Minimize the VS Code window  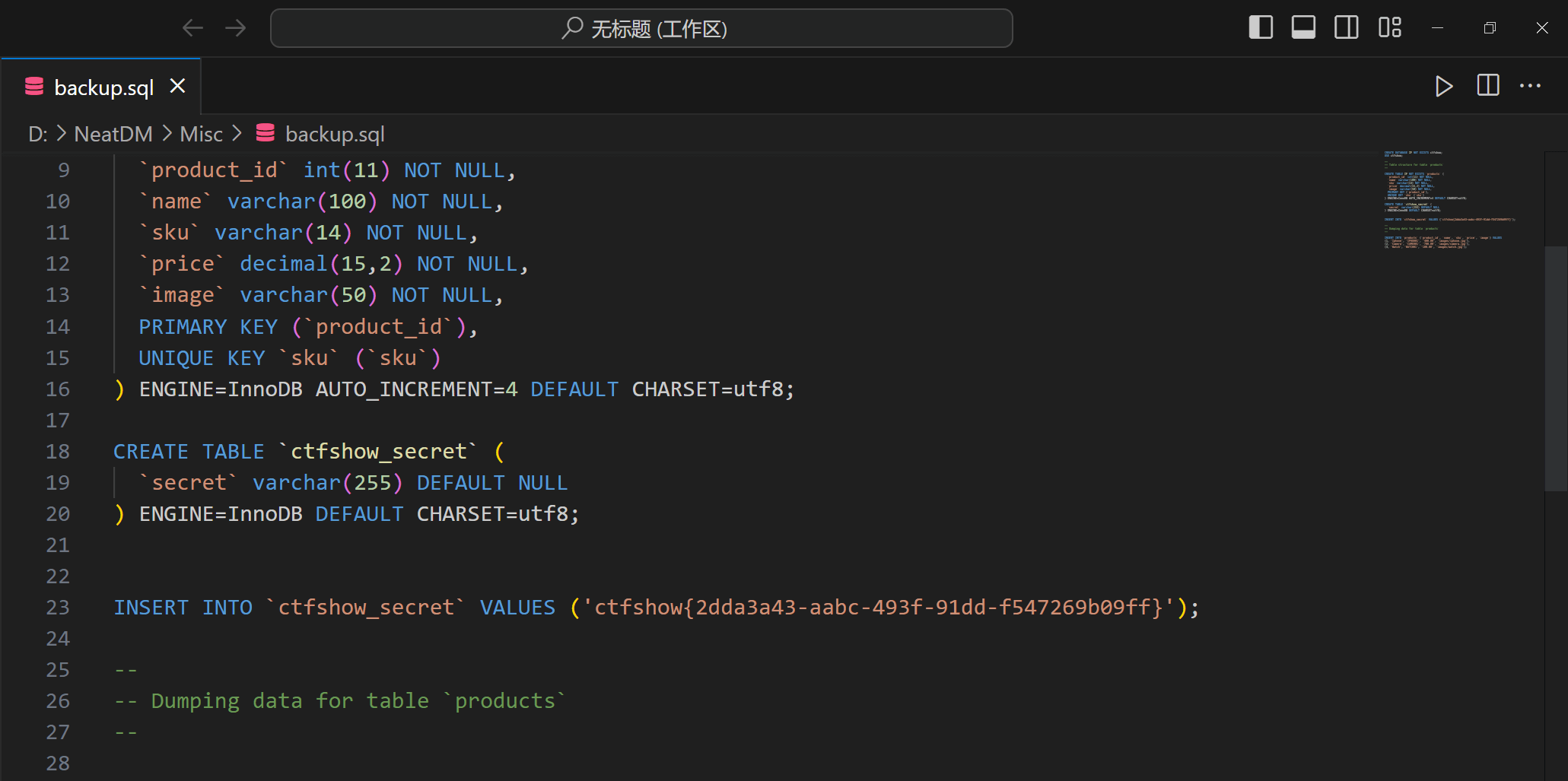pyautogui.click(x=1437, y=28)
